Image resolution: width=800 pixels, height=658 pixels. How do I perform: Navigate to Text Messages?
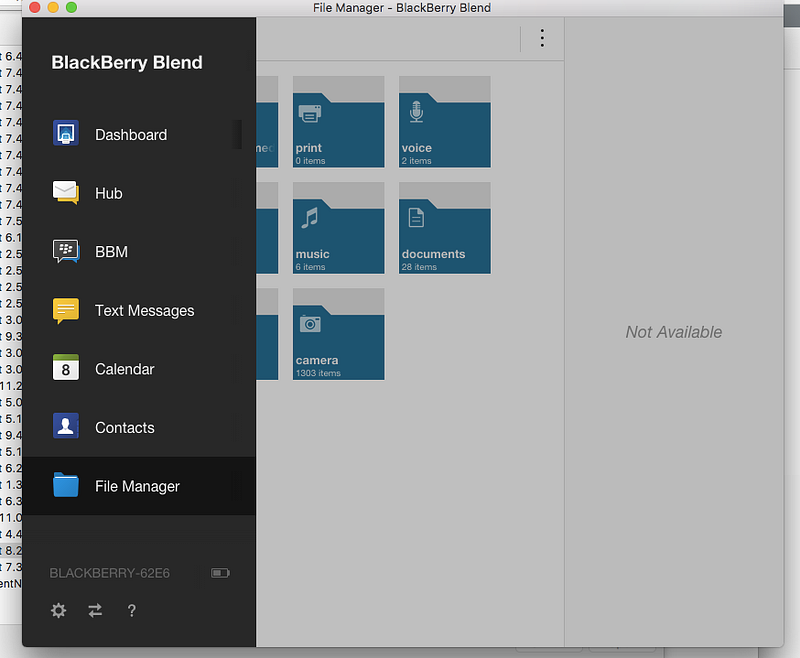144,311
